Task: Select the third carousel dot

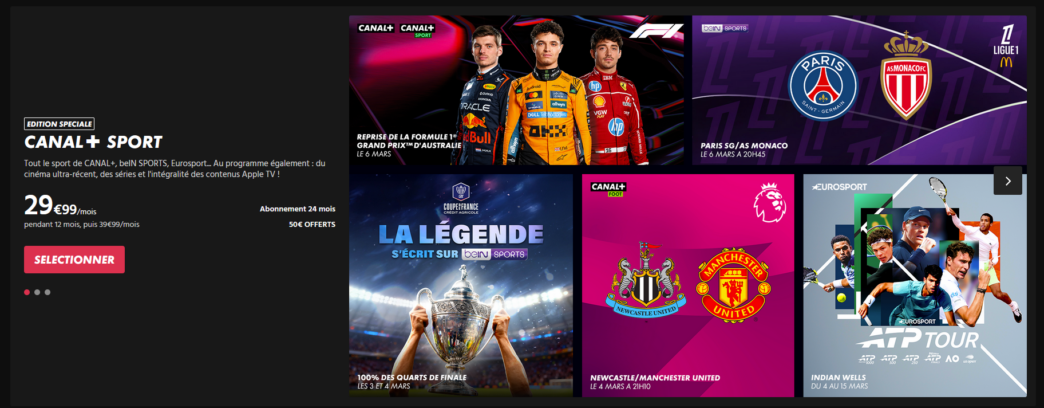Action: (47, 292)
